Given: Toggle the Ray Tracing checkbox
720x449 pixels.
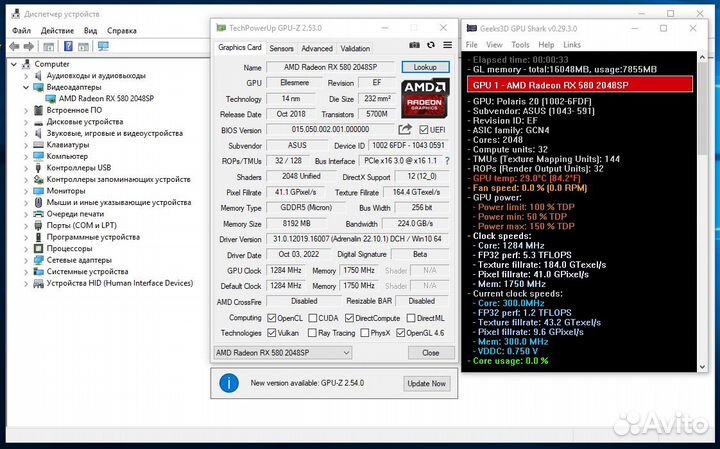Looking at the screenshot, I should (x=312, y=333).
